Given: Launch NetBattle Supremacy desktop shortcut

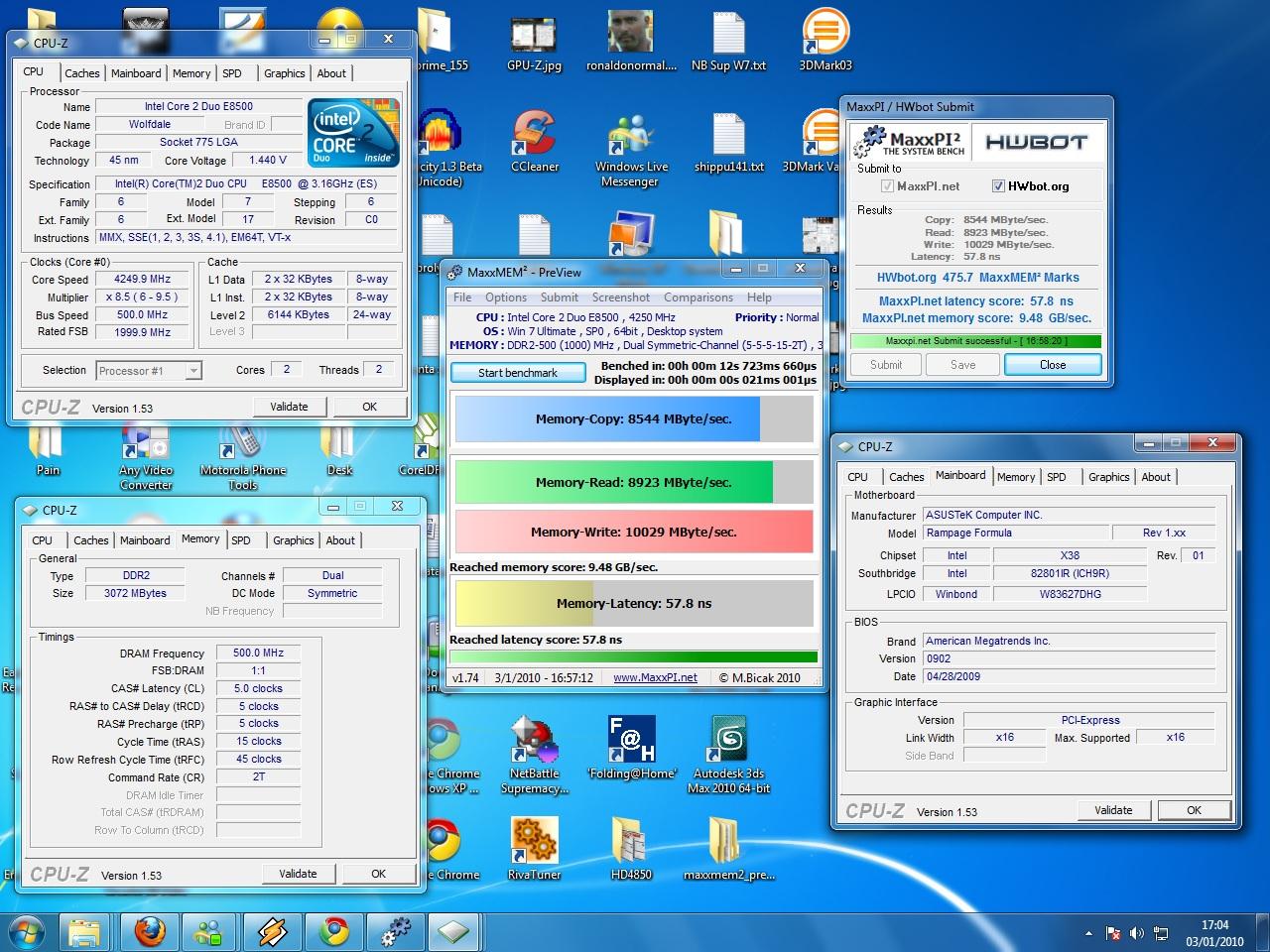Looking at the screenshot, I should pyautogui.click(x=534, y=756).
